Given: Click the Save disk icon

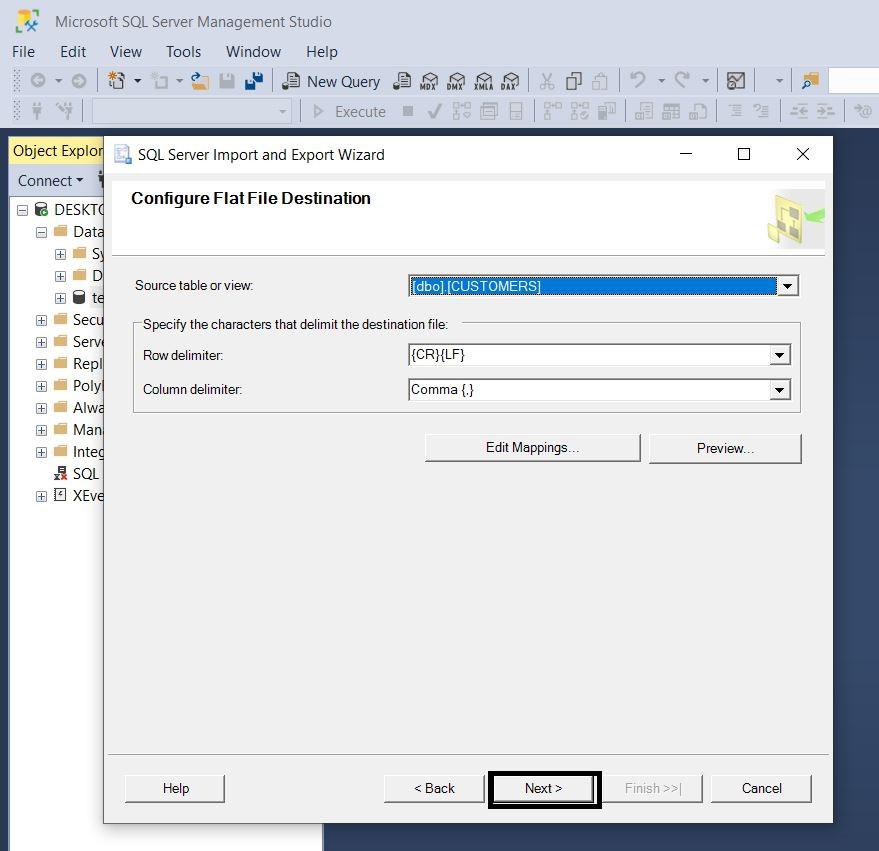Looking at the screenshot, I should [227, 81].
